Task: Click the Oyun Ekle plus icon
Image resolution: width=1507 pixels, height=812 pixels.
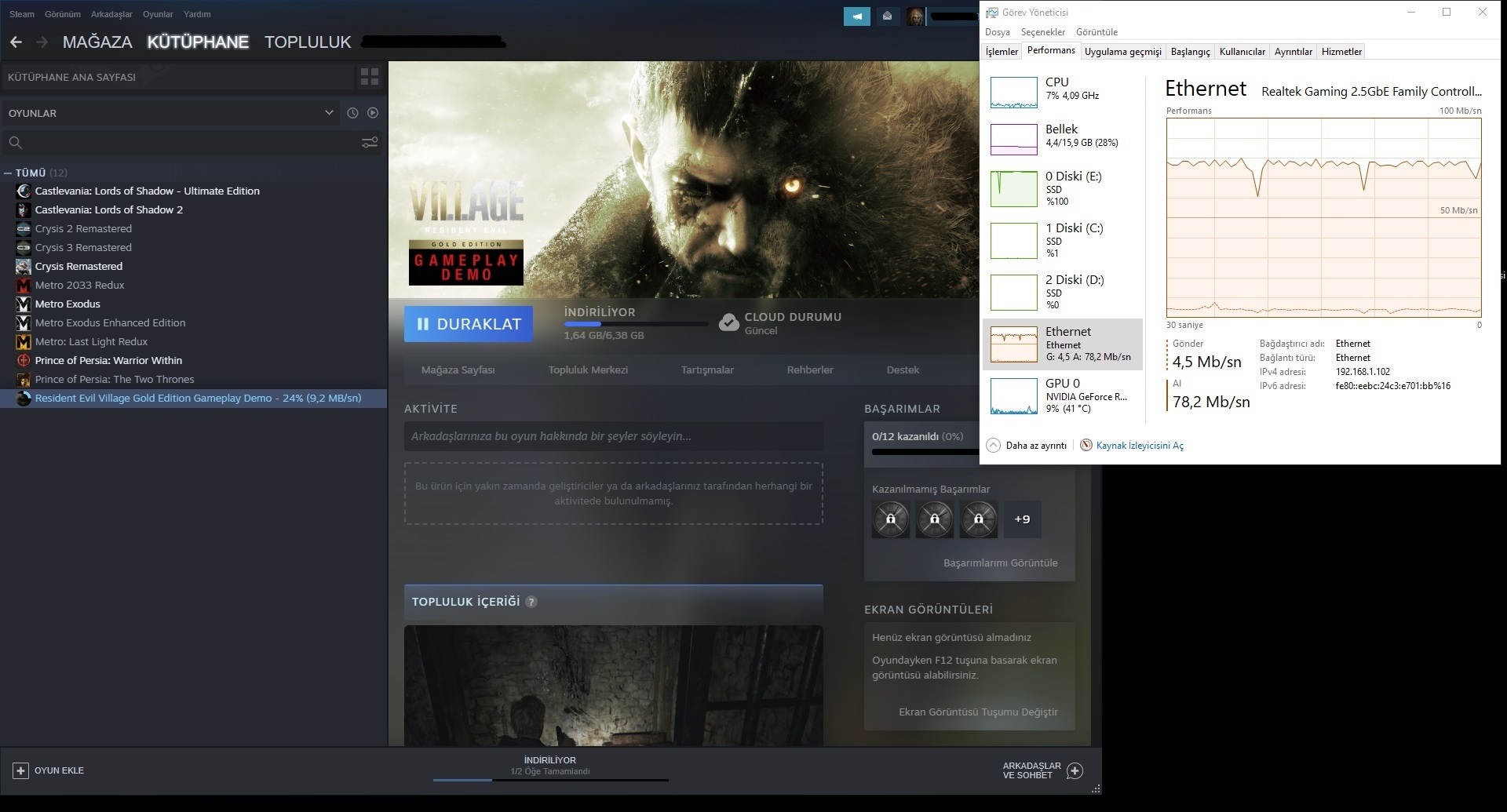Action: point(21,770)
